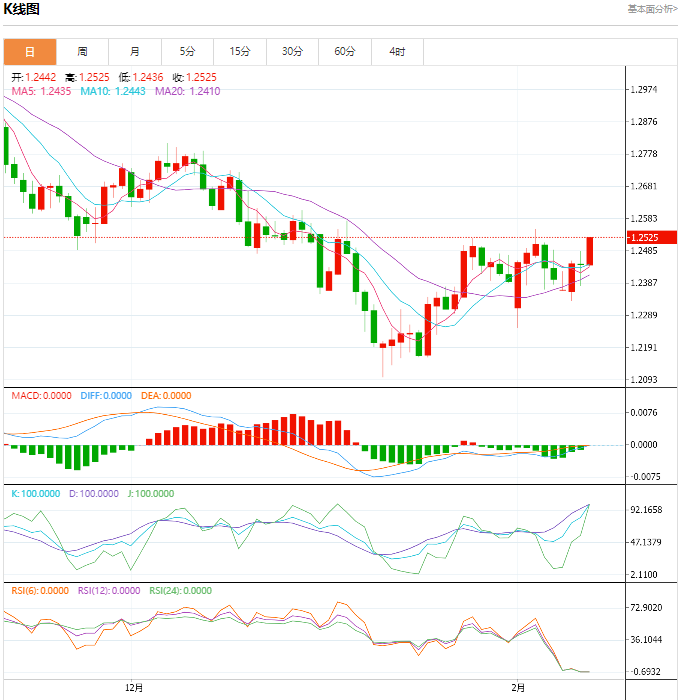The height and width of the screenshot is (700, 680).
Task: Click the MA5 indicator label
Action: click(x=41, y=91)
